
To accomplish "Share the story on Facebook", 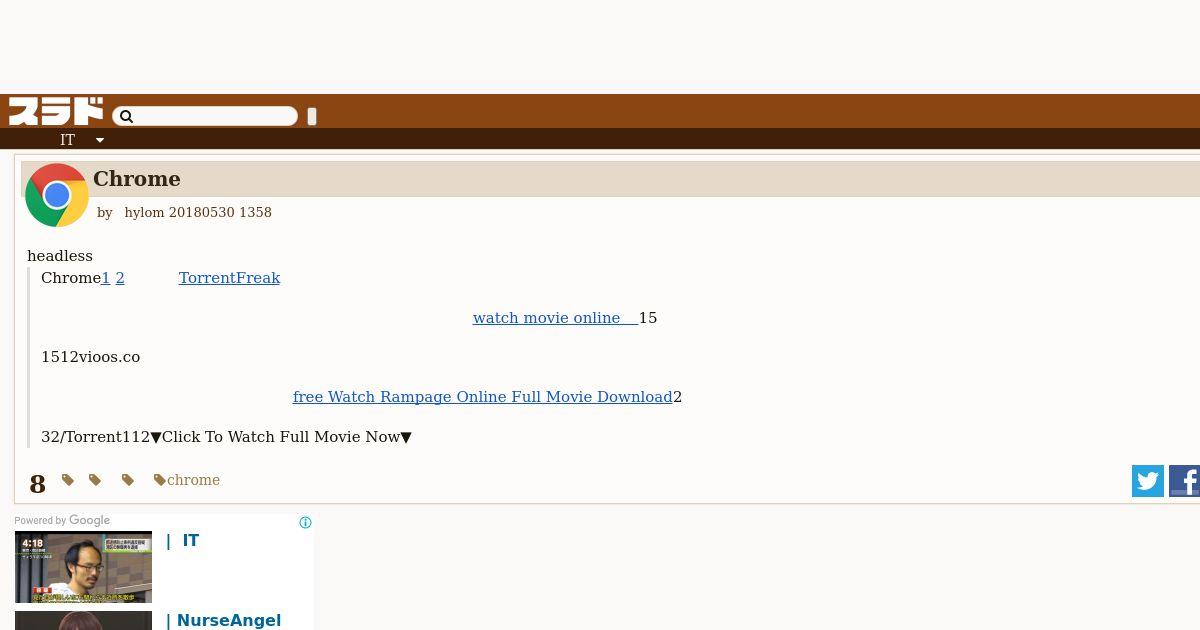I will [1185, 481].
